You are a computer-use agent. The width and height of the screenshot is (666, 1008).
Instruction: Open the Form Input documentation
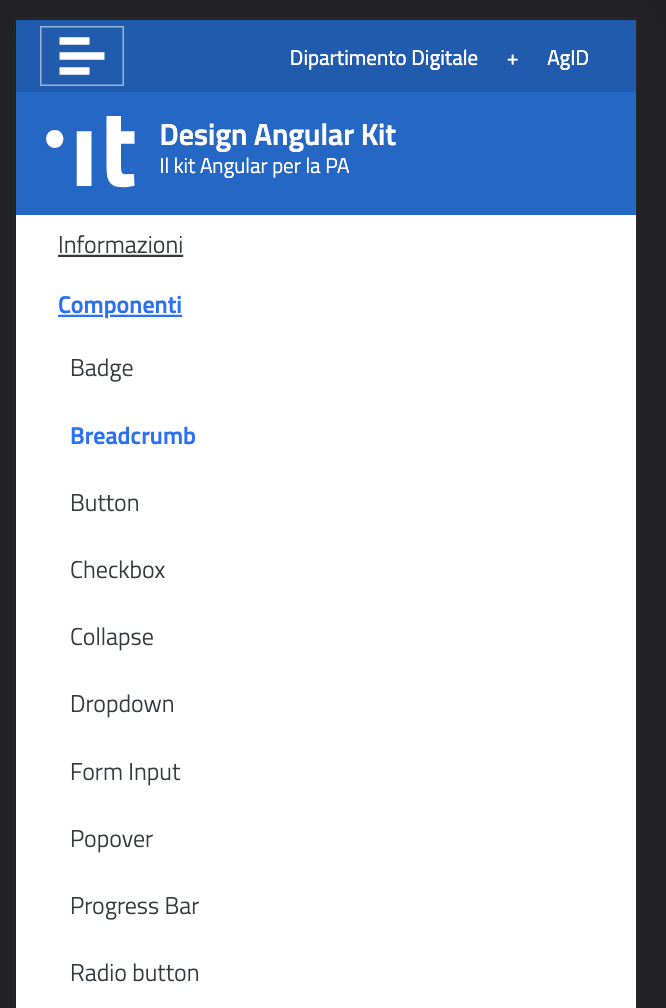[x=125, y=771]
